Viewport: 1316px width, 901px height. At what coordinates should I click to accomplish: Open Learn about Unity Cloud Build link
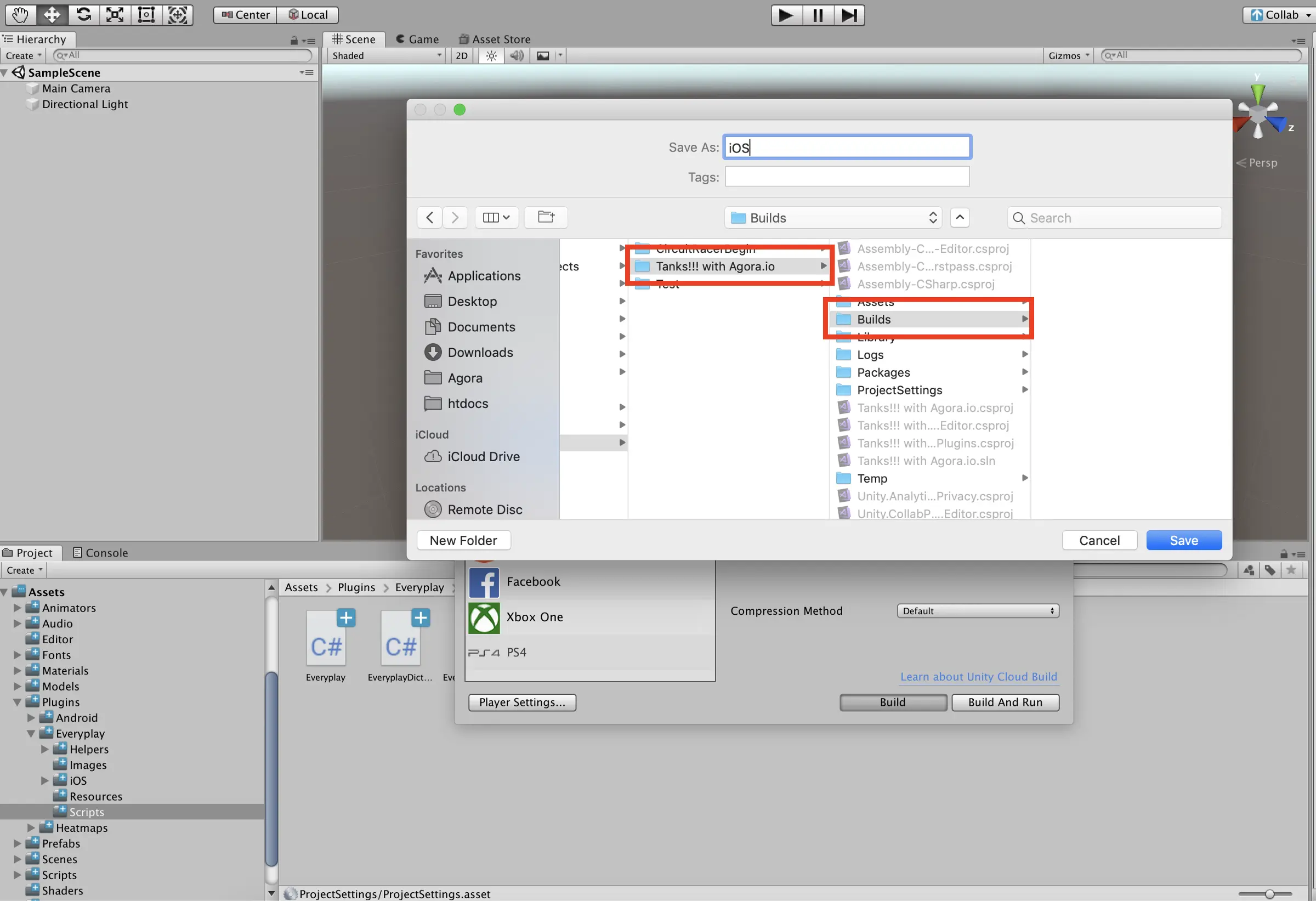point(979,677)
